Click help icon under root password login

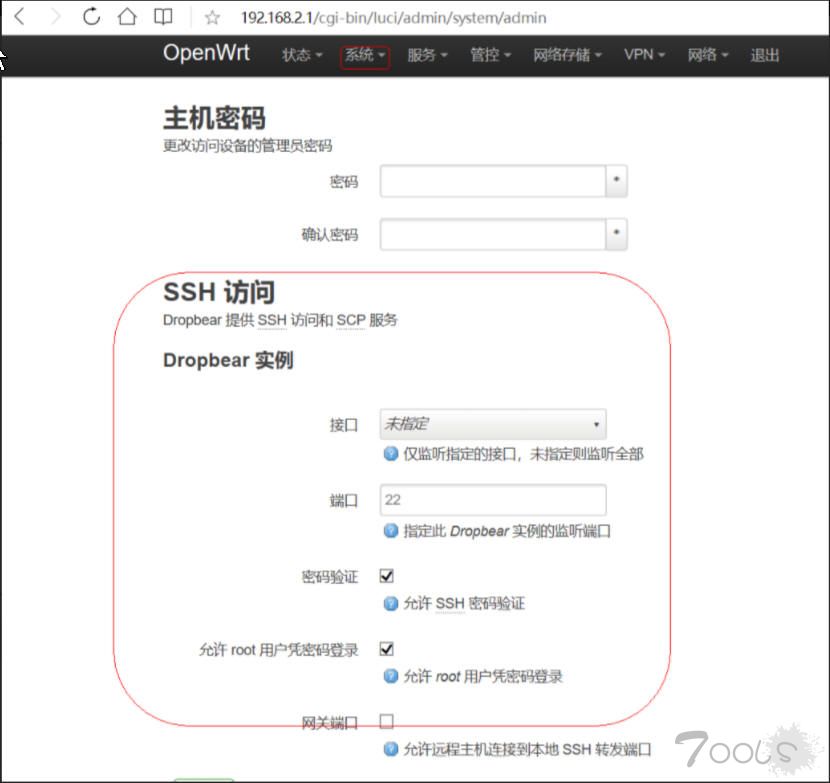point(391,676)
